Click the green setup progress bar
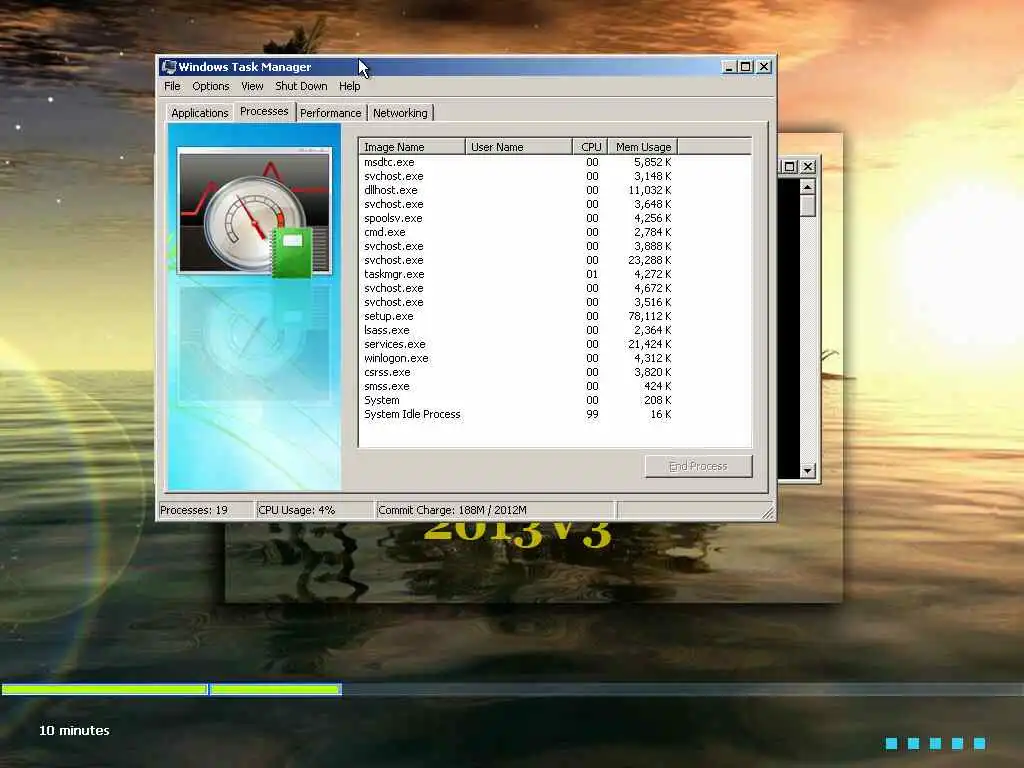Image resolution: width=1024 pixels, height=768 pixels. point(171,689)
